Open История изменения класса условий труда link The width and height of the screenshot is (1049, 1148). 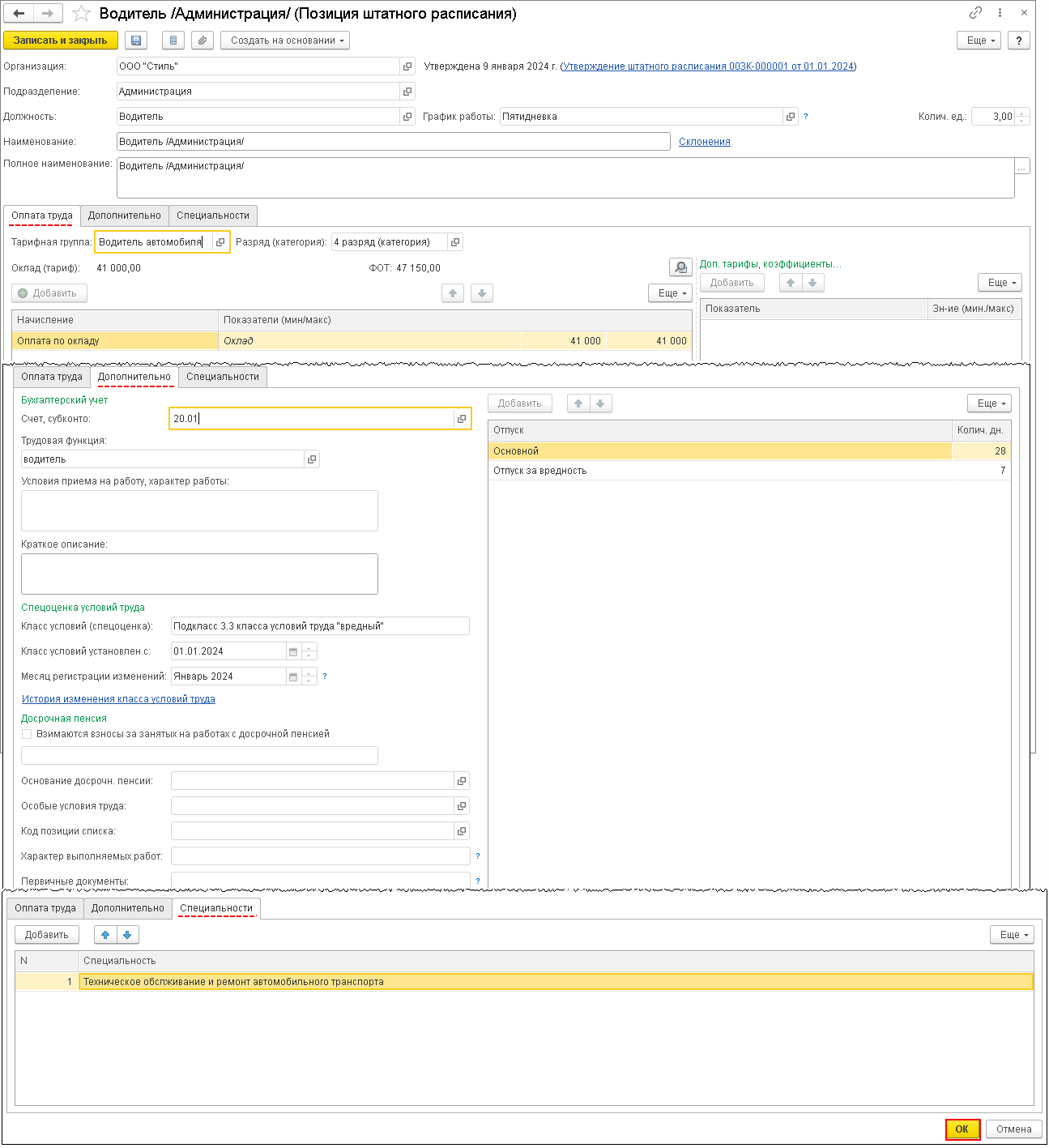pyautogui.click(x=118, y=699)
